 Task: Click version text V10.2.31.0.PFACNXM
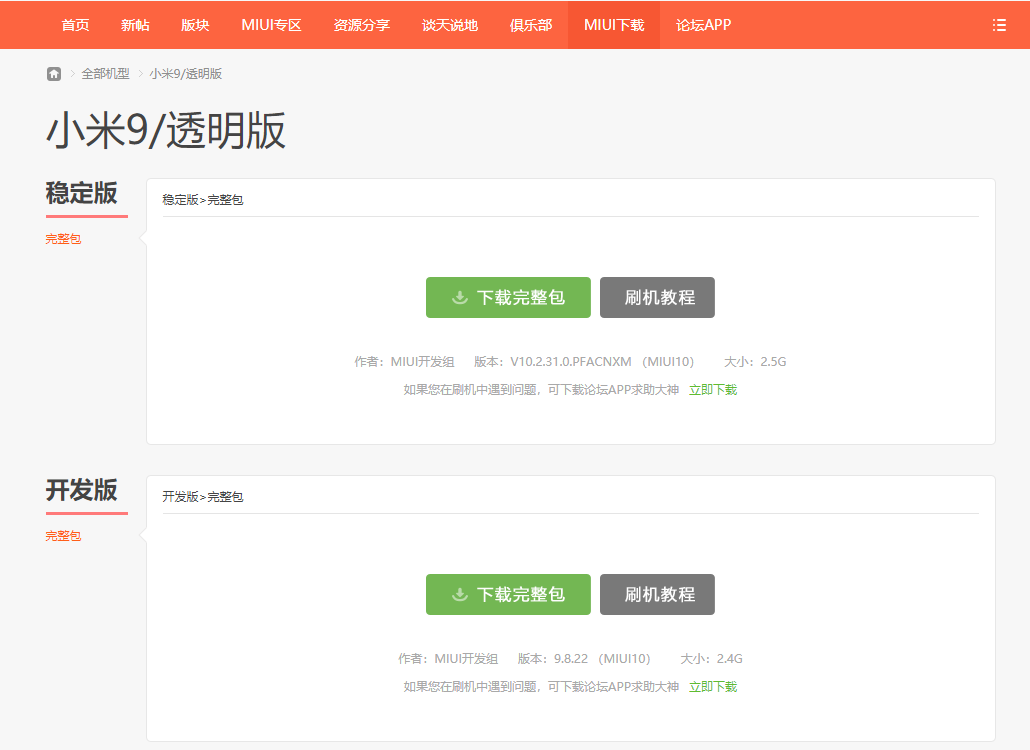pyautogui.click(x=571, y=362)
